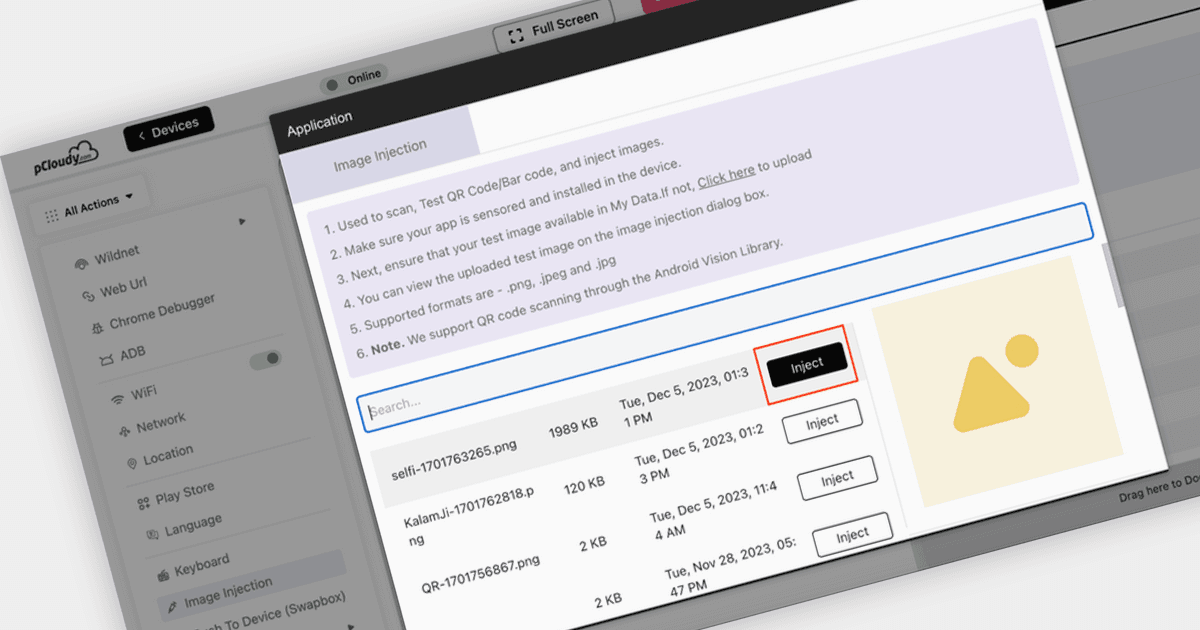Go back using the Devices button
The width and height of the screenshot is (1200, 630).
[x=169, y=128]
